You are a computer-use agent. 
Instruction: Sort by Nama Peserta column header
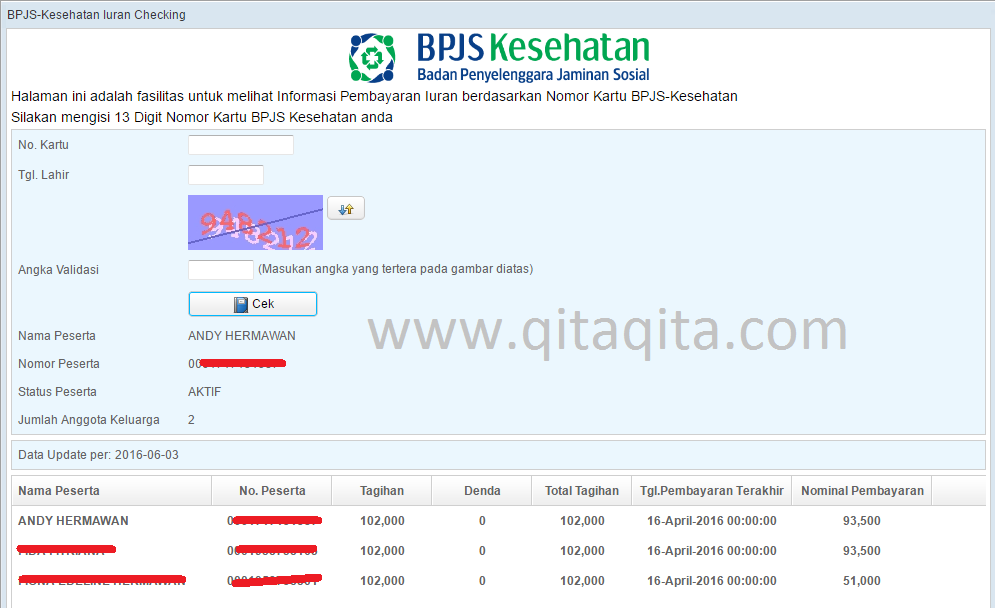pyautogui.click(x=112, y=491)
